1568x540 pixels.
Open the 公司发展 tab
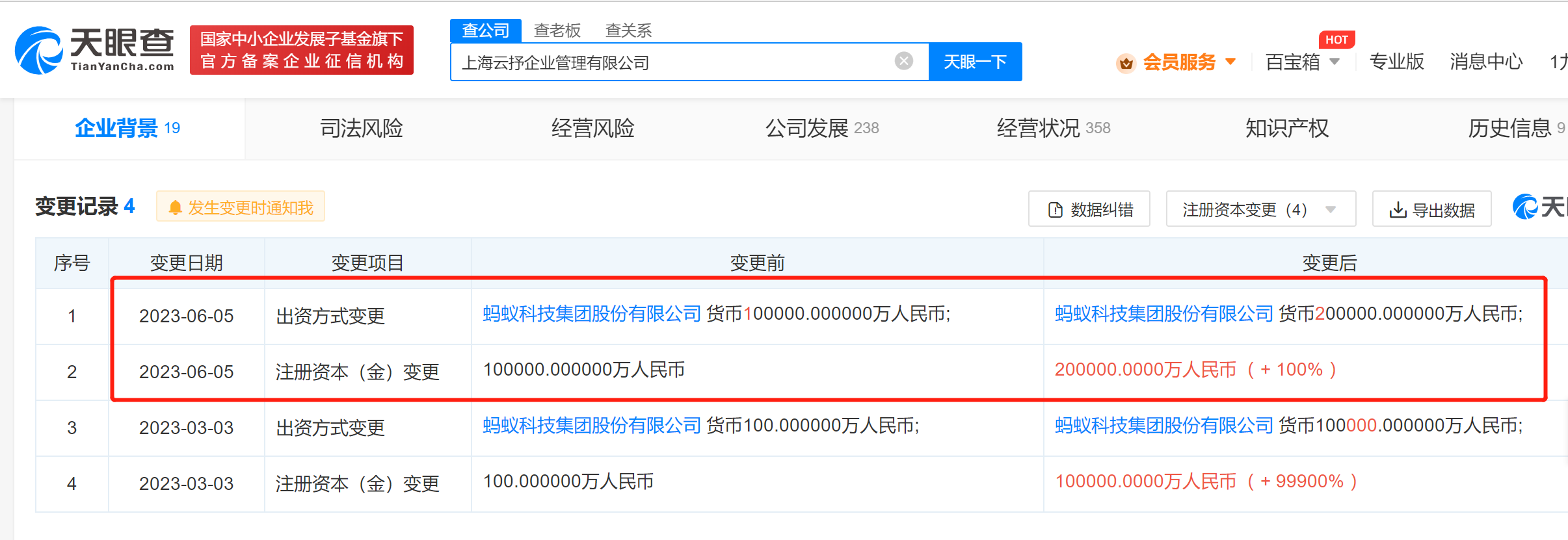click(x=822, y=128)
